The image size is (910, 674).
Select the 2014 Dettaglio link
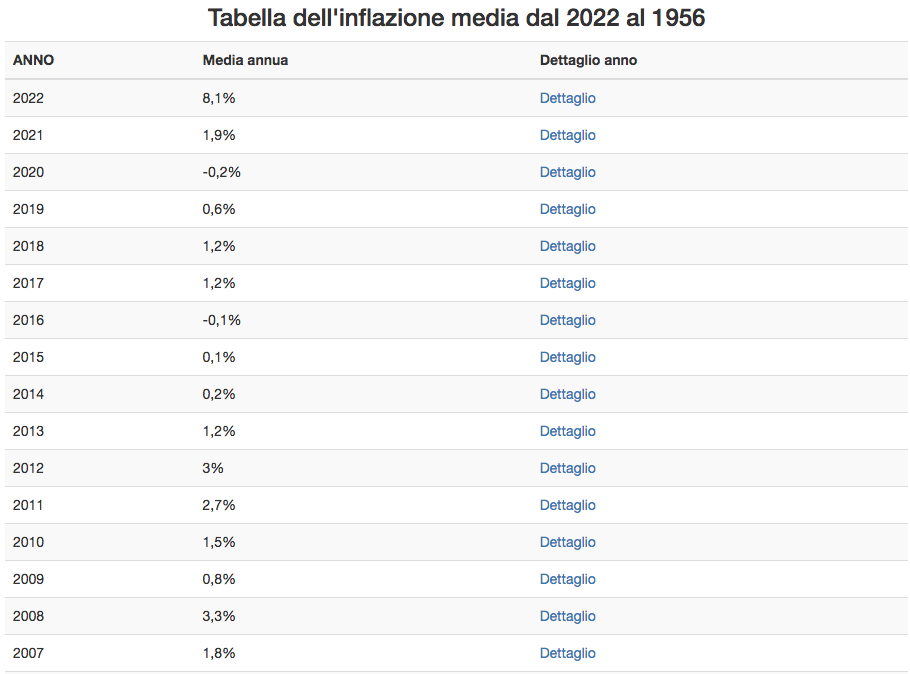(568, 394)
